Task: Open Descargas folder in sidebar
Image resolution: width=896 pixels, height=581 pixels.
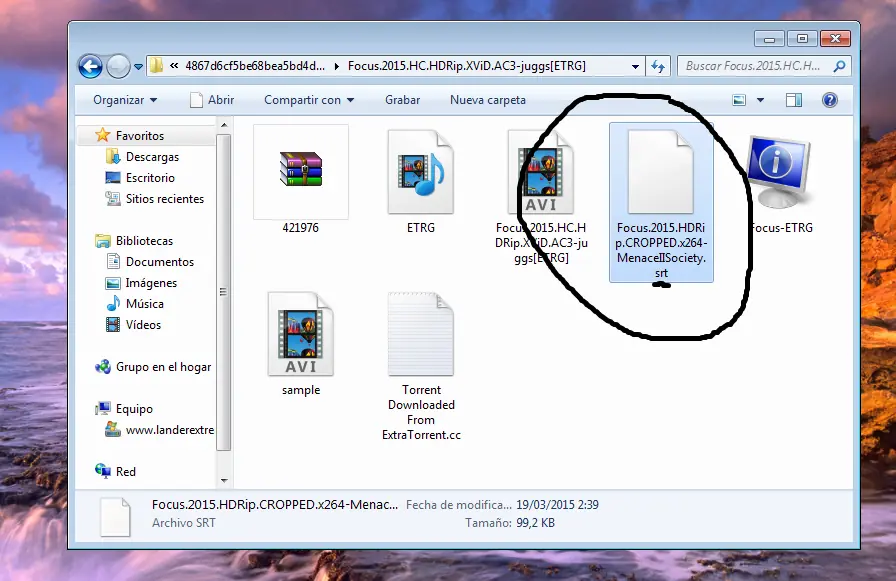Action: tap(152, 157)
